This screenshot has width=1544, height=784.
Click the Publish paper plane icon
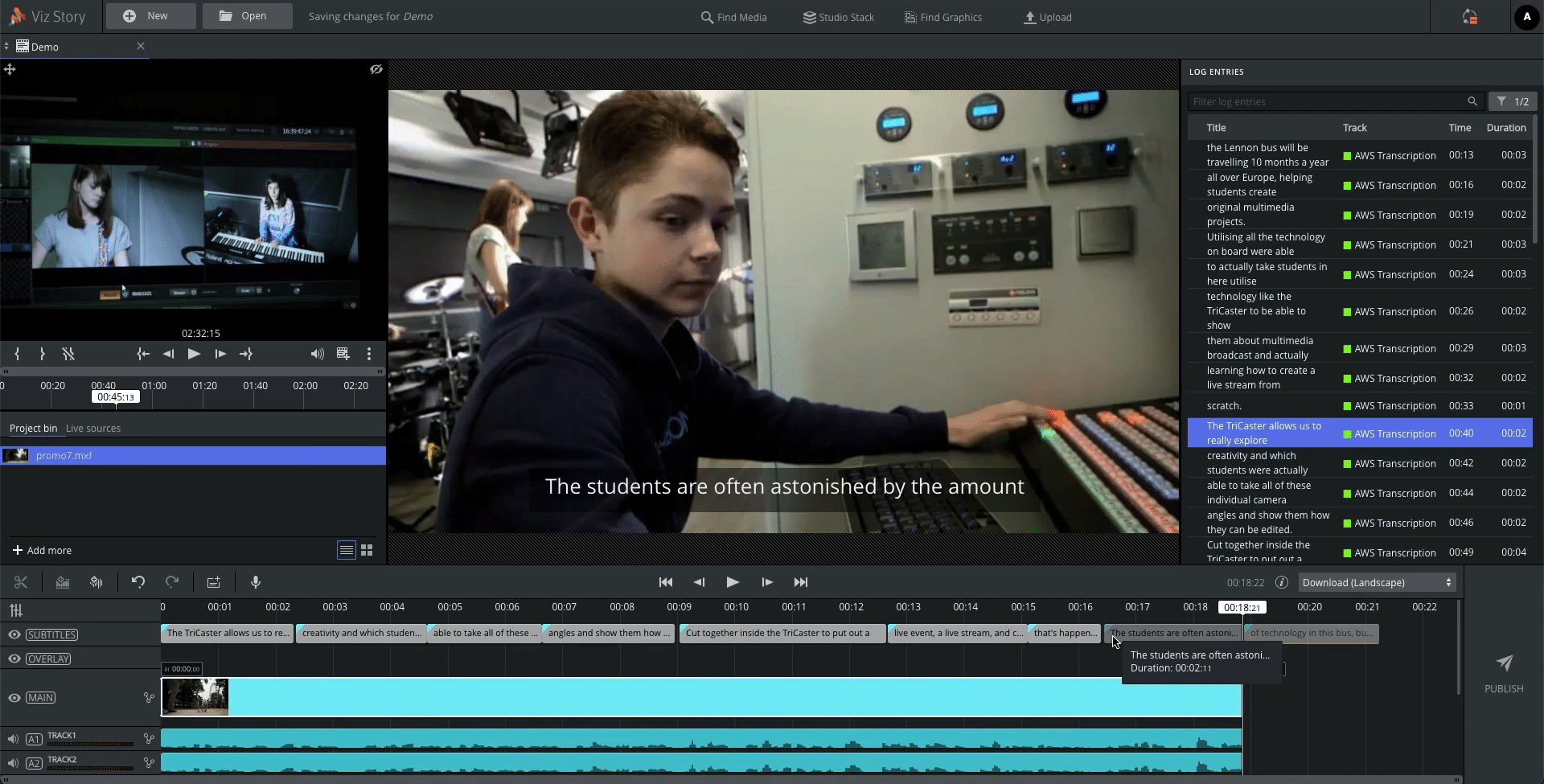[1504, 663]
